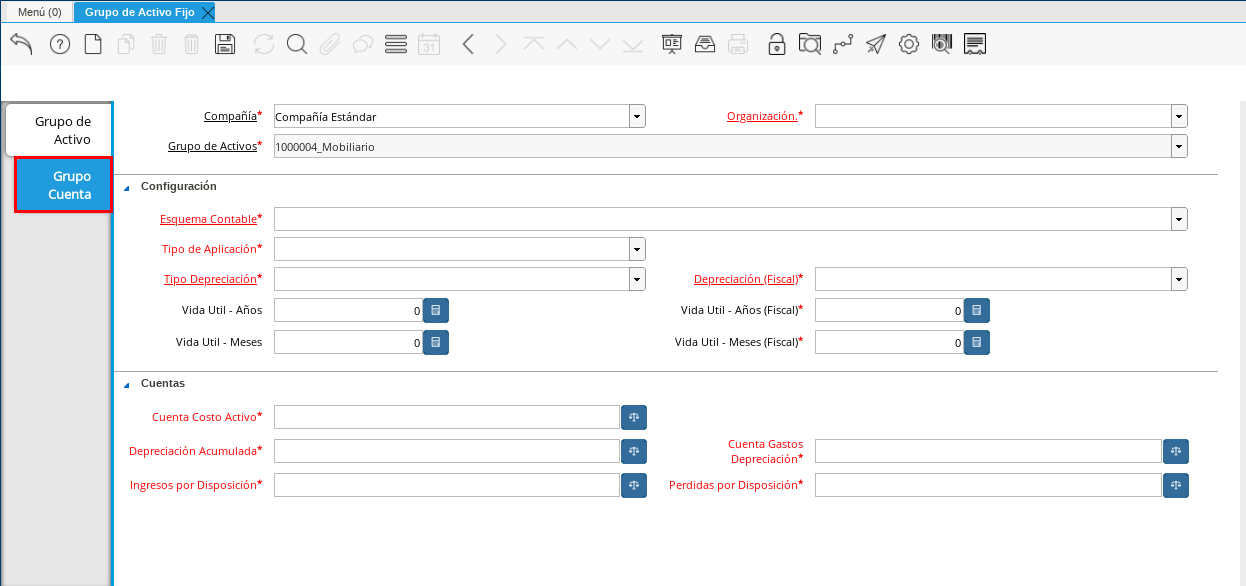Open the Depreciación (Fiscal) dropdown arrow
The image size is (1246, 586).
[1179, 279]
